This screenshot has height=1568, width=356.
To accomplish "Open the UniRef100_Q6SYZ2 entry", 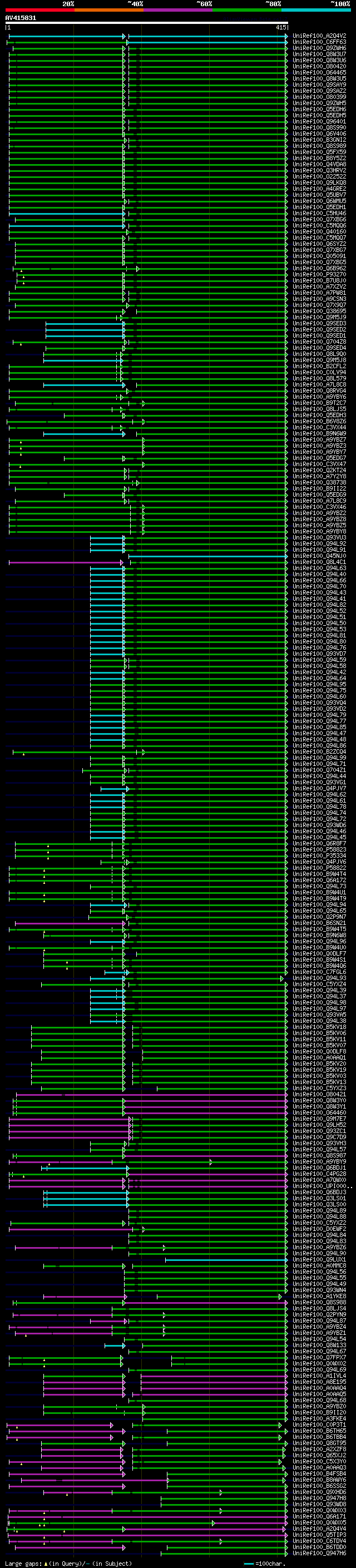I will (319, 244).
